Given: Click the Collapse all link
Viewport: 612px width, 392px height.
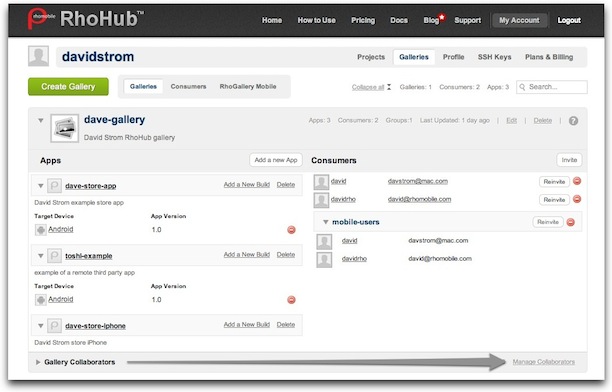Looking at the screenshot, I should click(368, 87).
